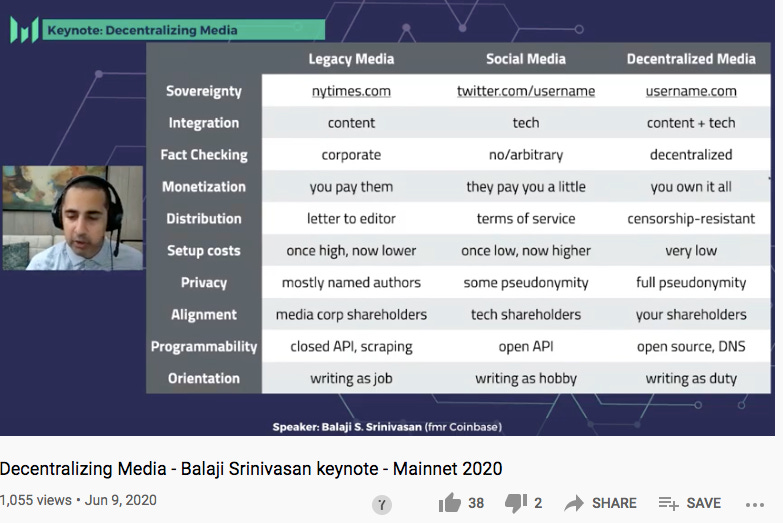Click the 'Jun 9, 2020' date text
The image size is (783, 523).
coord(120,500)
